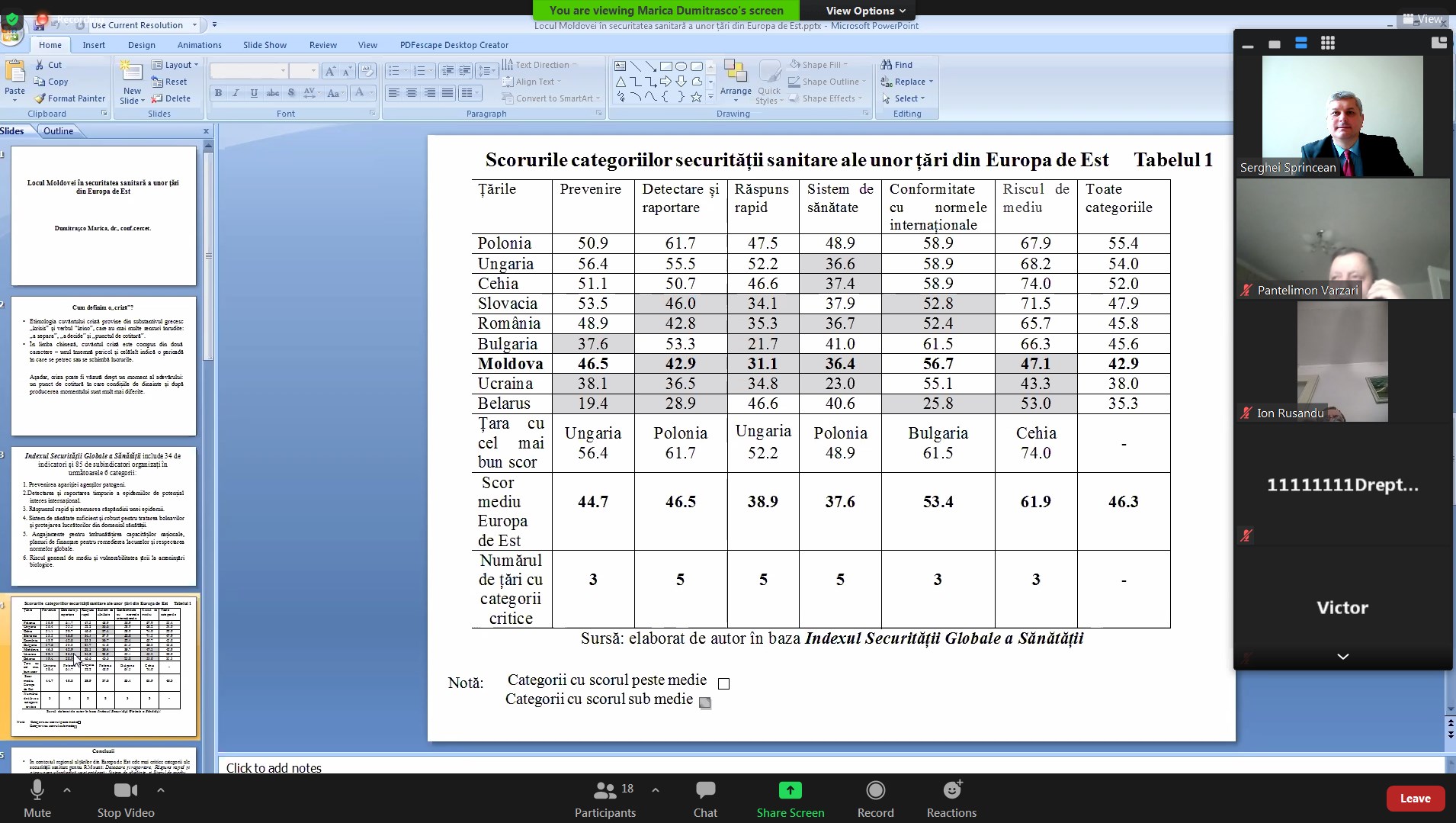Switch Zoom to gallery grid view

(x=1328, y=43)
